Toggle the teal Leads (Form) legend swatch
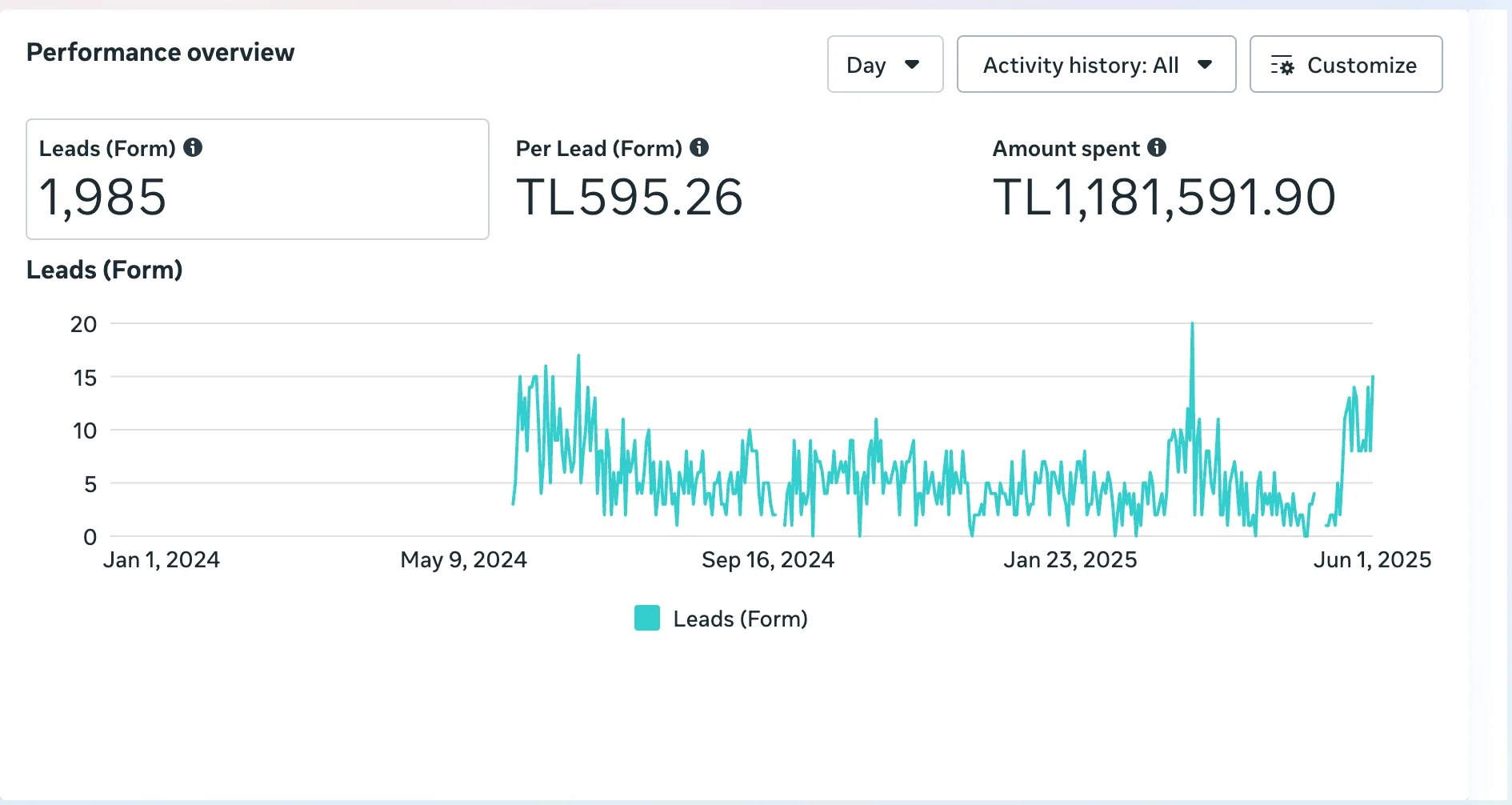This screenshot has width=1512, height=805. (647, 618)
